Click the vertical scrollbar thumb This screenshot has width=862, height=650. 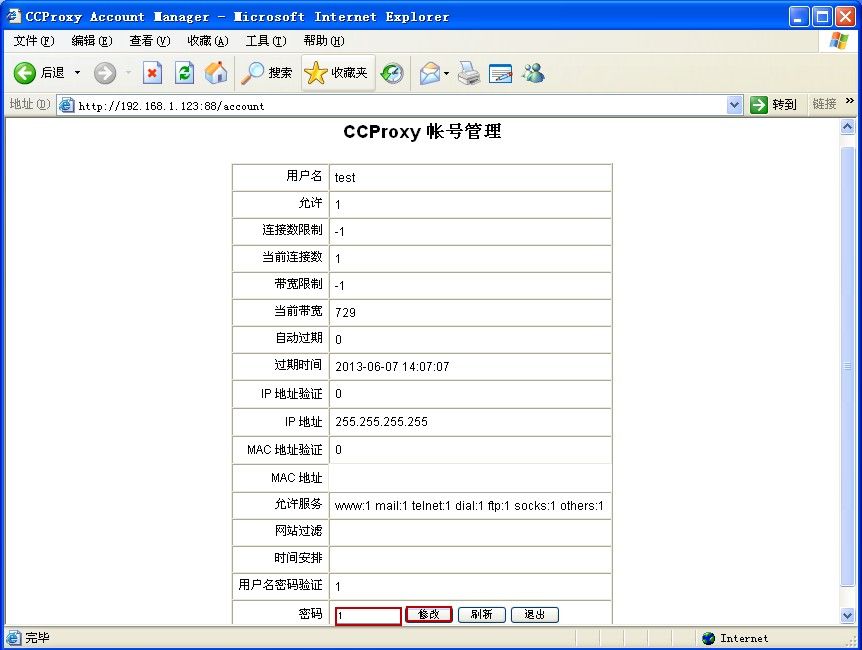[848, 366]
